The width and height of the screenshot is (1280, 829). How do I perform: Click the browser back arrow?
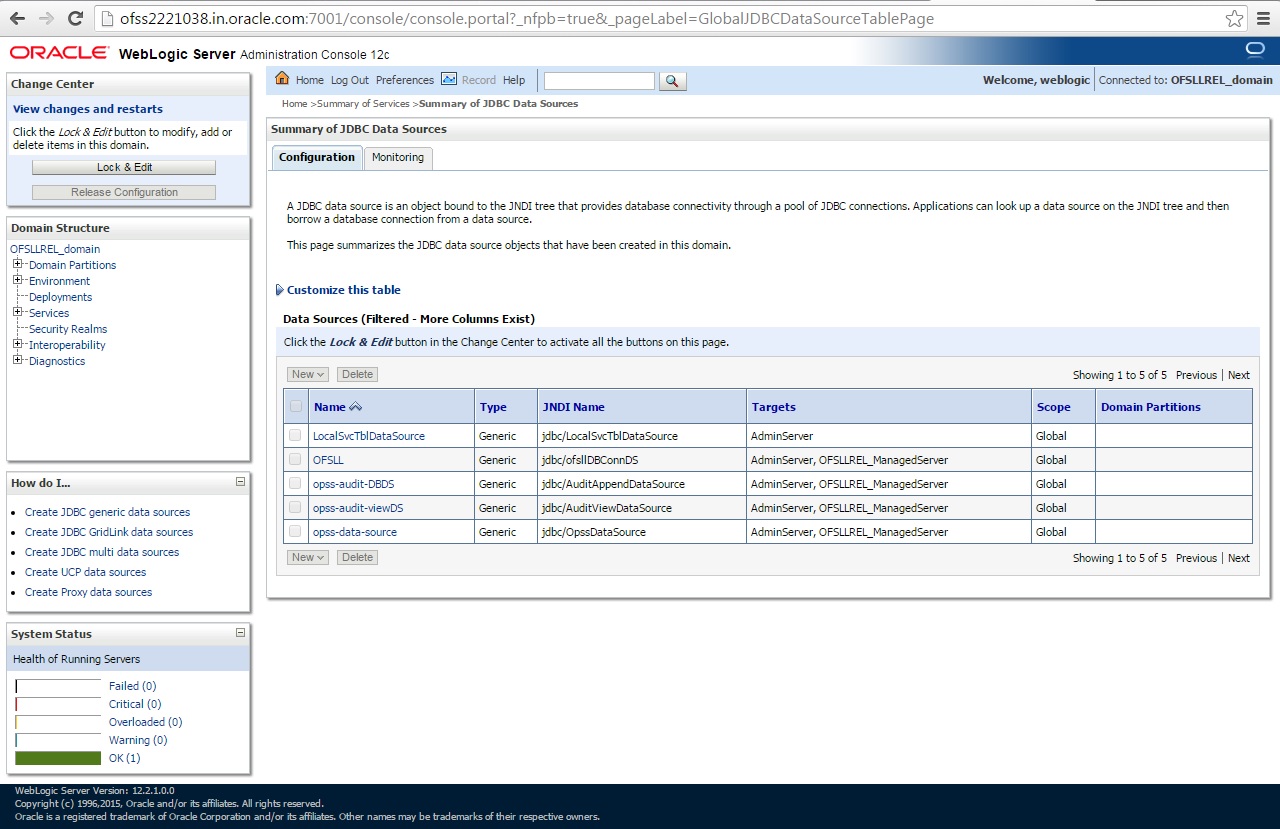click(18, 18)
